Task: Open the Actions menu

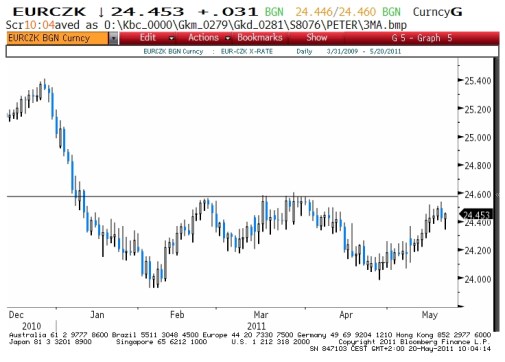Action: tap(203, 38)
